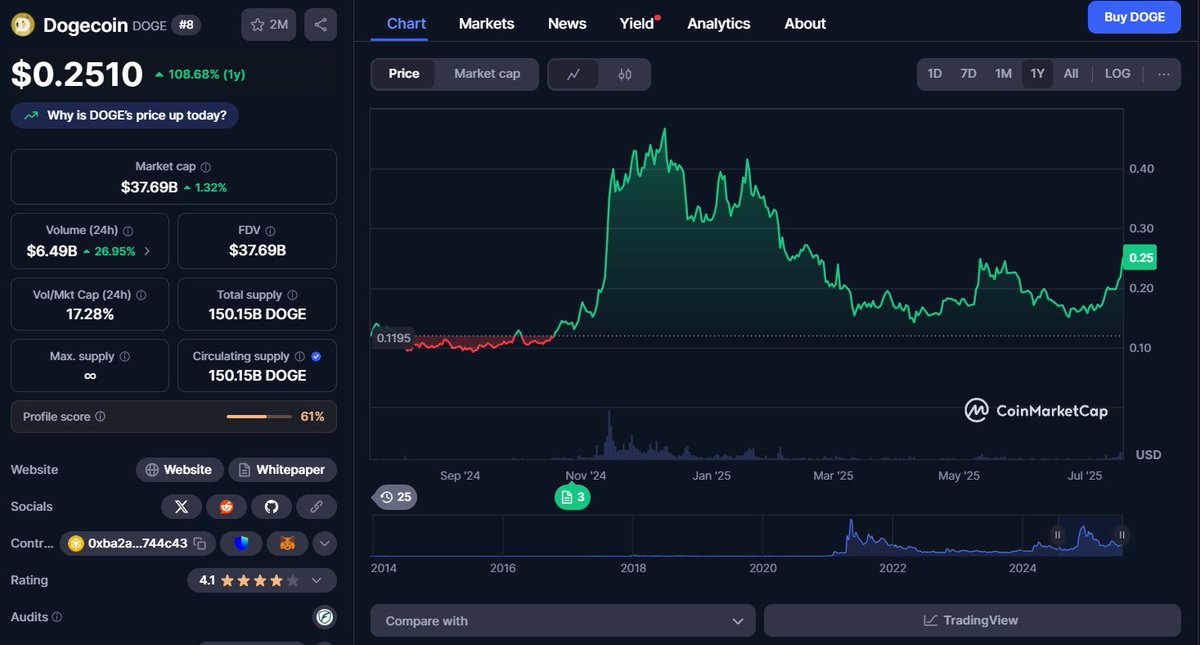Click Vol/Mkt Cap info icon
This screenshot has height=645, width=1200.
[x=140, y=295]
